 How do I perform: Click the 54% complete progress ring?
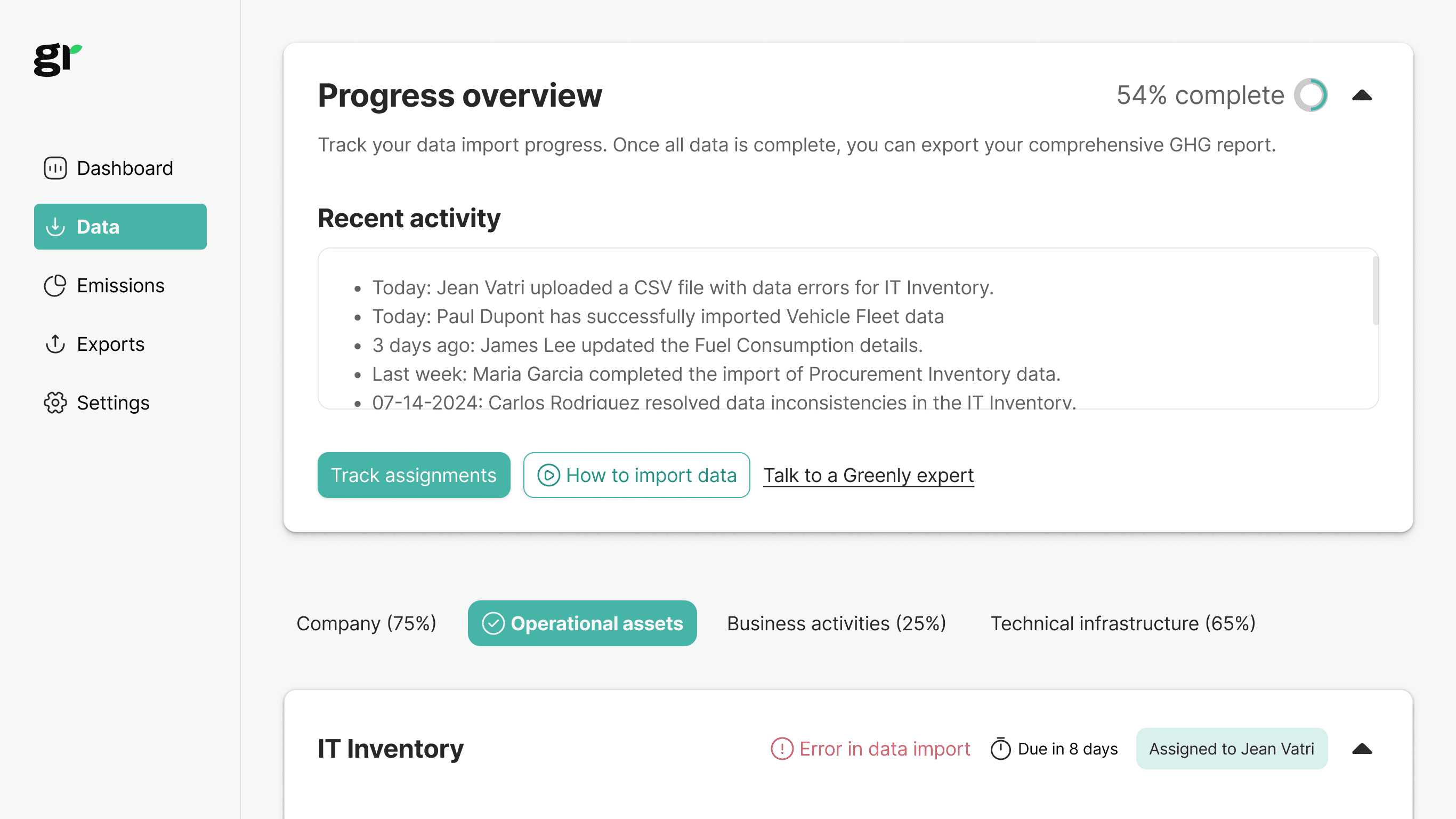pos(1311,95)
